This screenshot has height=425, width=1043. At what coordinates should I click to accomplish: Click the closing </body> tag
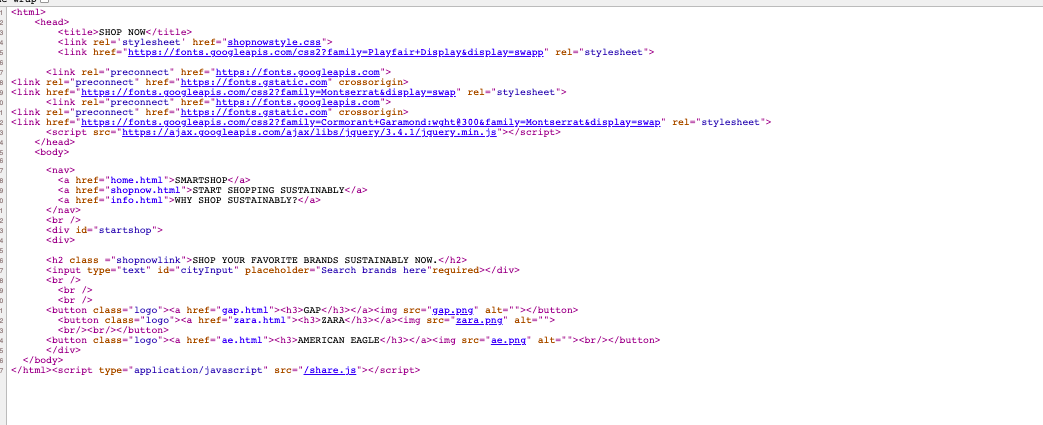point(43,360)
